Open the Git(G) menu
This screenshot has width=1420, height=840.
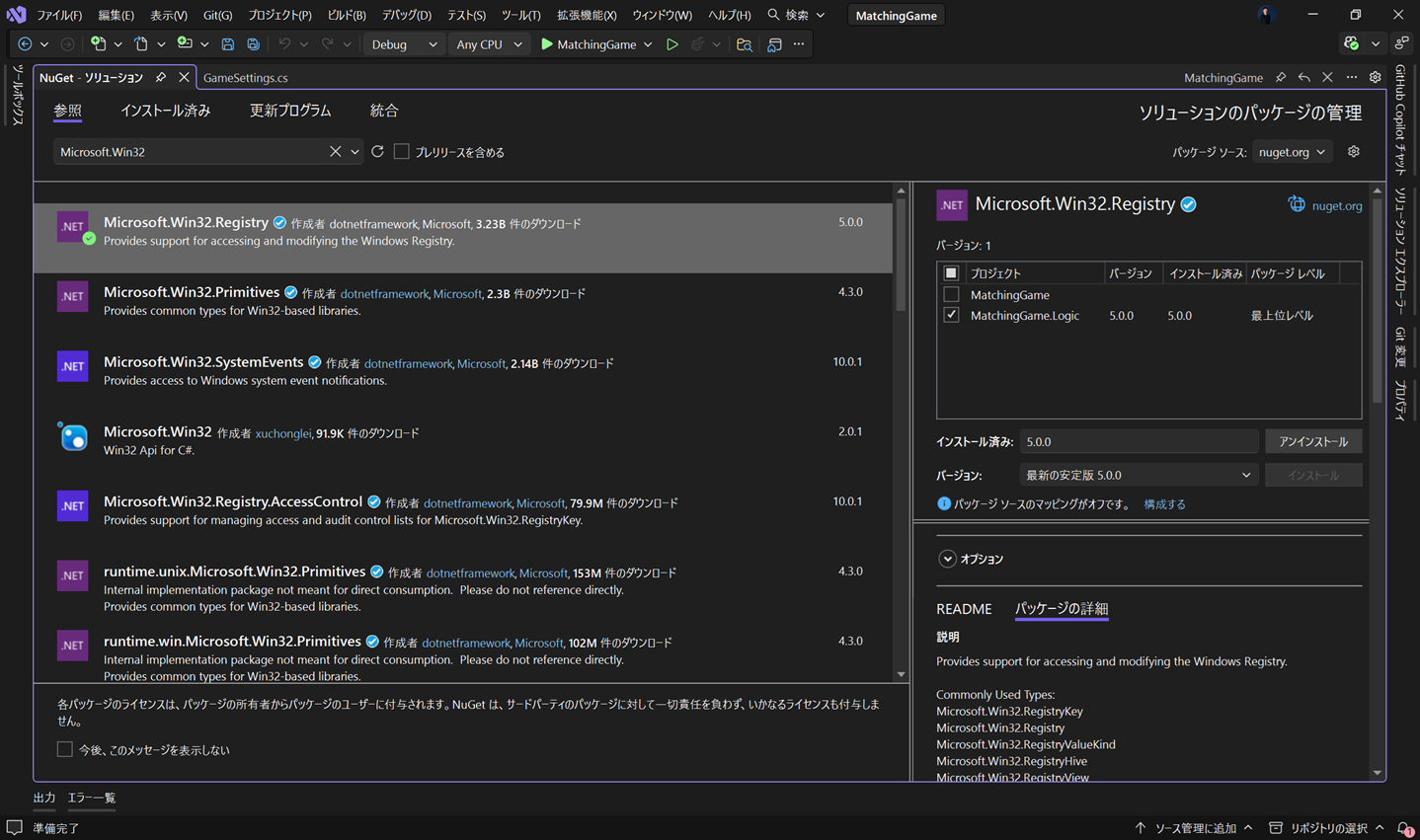pos(216,14)
